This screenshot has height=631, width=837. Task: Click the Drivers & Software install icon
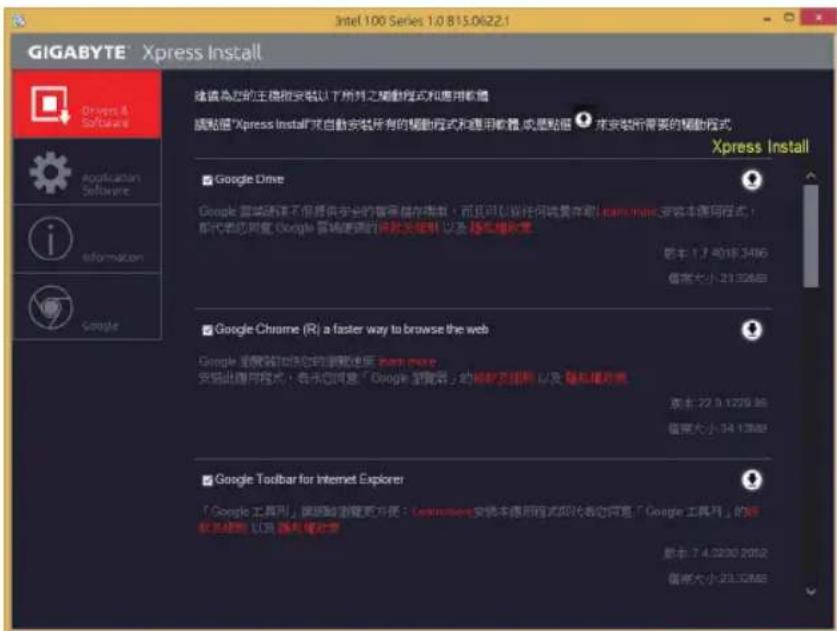50,105
